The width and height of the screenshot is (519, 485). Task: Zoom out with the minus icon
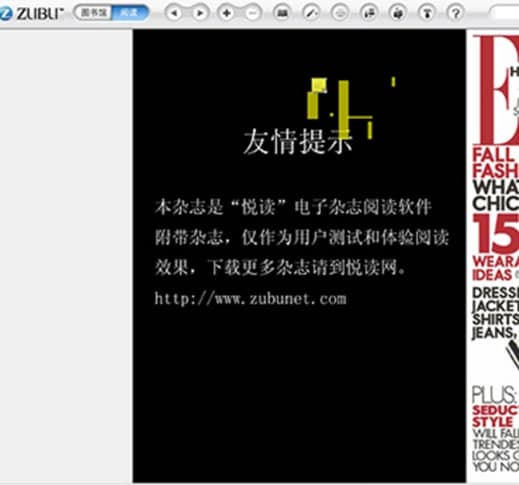tap(253, 13)
